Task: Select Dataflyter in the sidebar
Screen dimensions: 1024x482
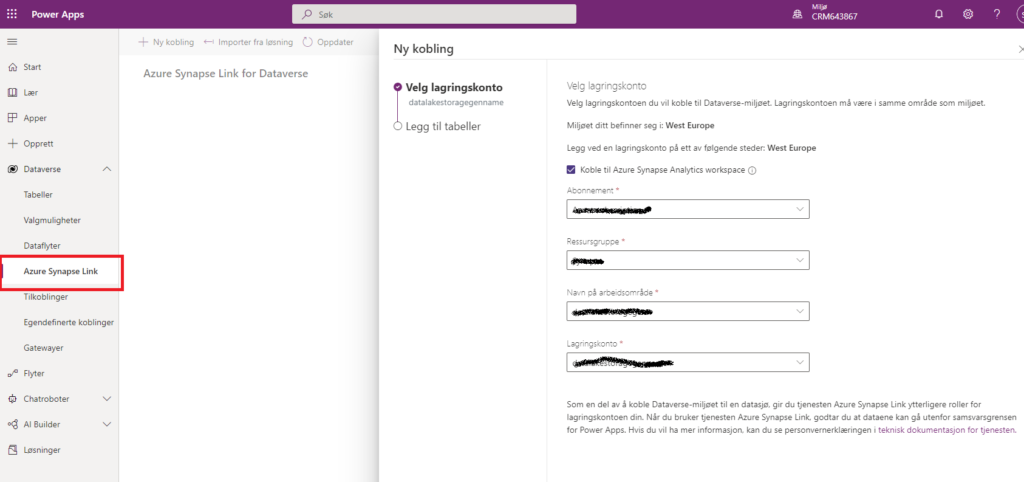Action: pyautogui.click(x=42, y=246)
